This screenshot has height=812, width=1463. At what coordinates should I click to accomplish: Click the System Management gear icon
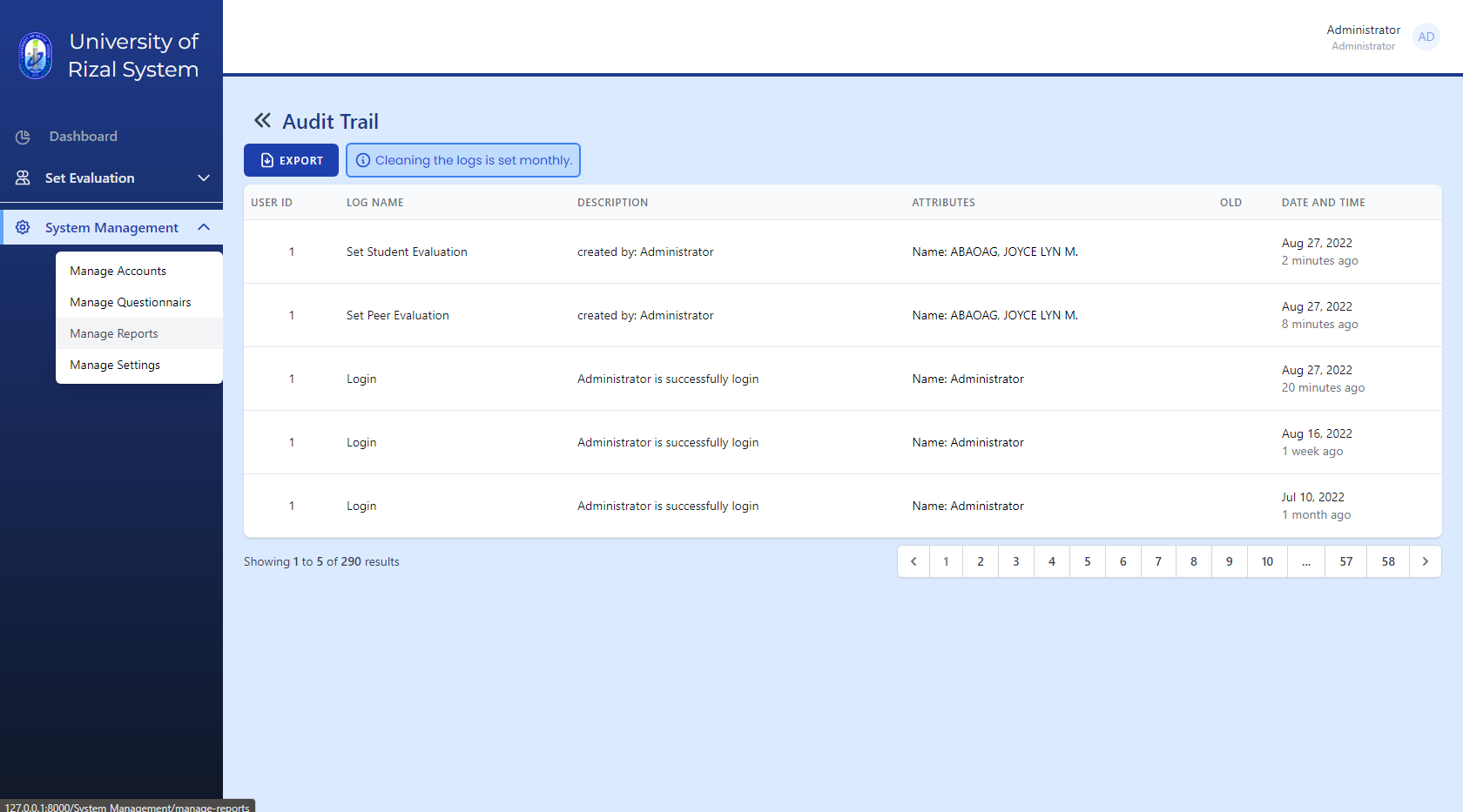click(x=23, y=227)
